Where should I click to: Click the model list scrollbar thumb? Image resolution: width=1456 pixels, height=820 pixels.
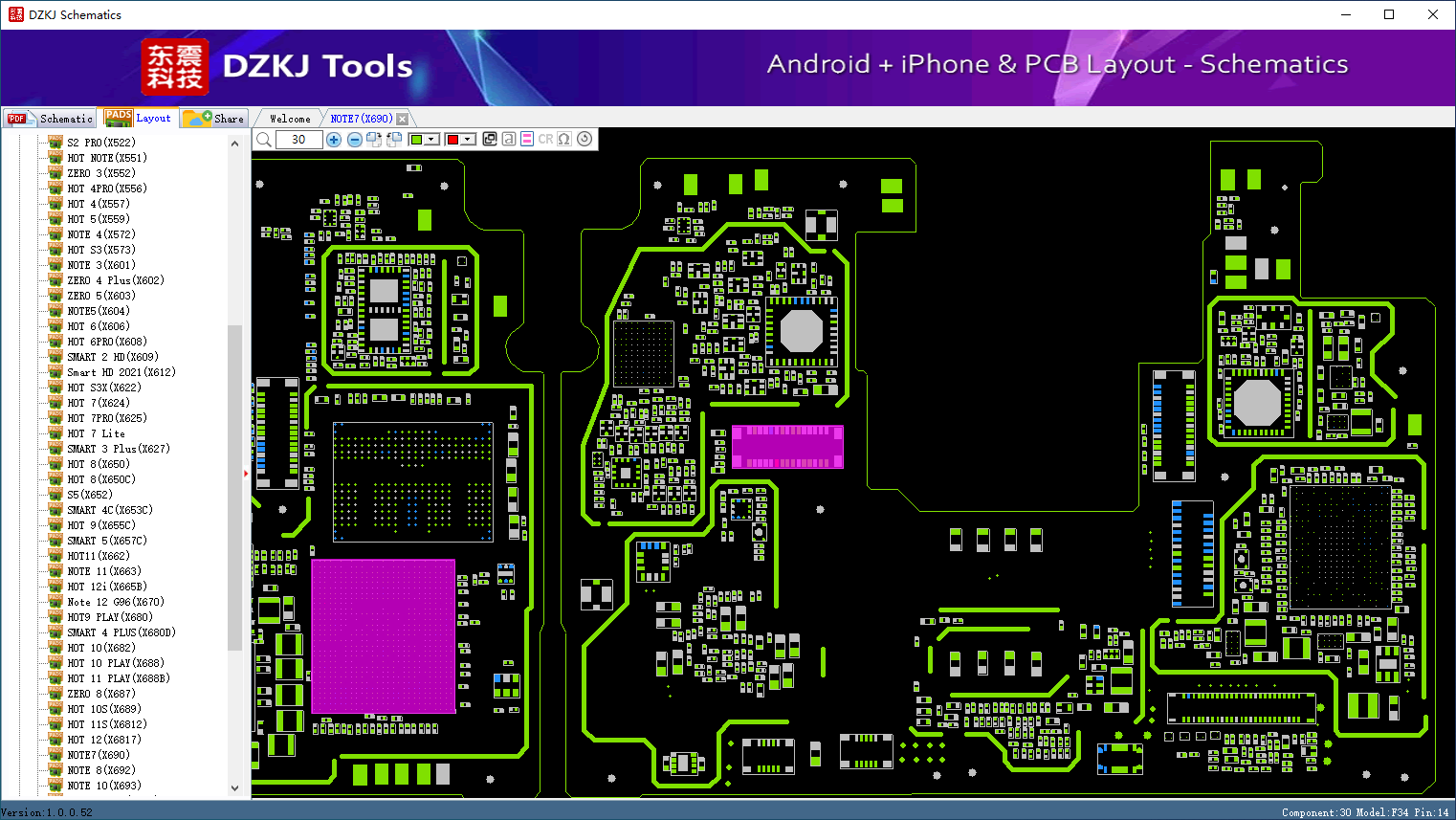click(x=235, y=488)
